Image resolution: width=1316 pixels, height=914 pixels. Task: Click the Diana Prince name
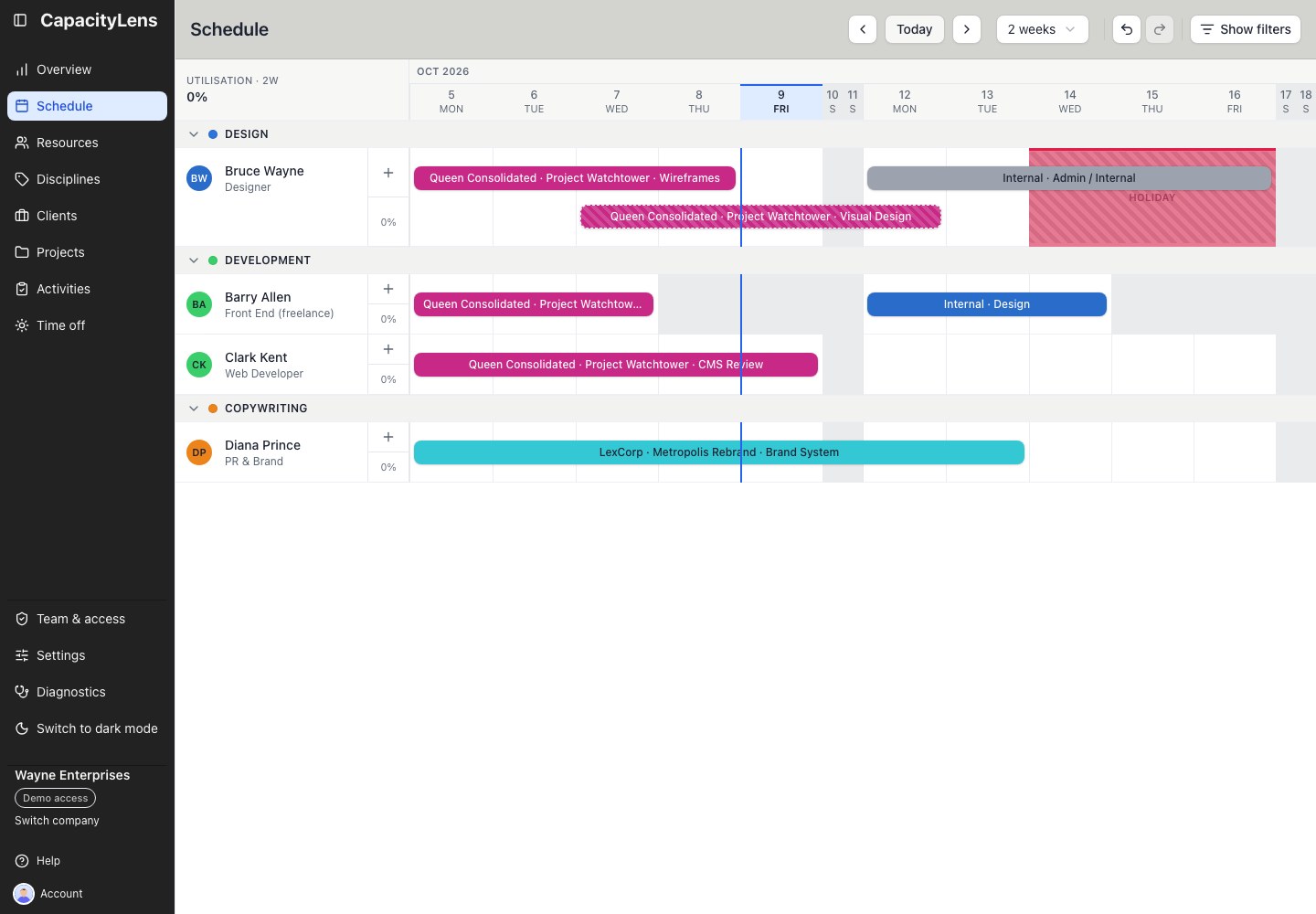pos(262,445)
